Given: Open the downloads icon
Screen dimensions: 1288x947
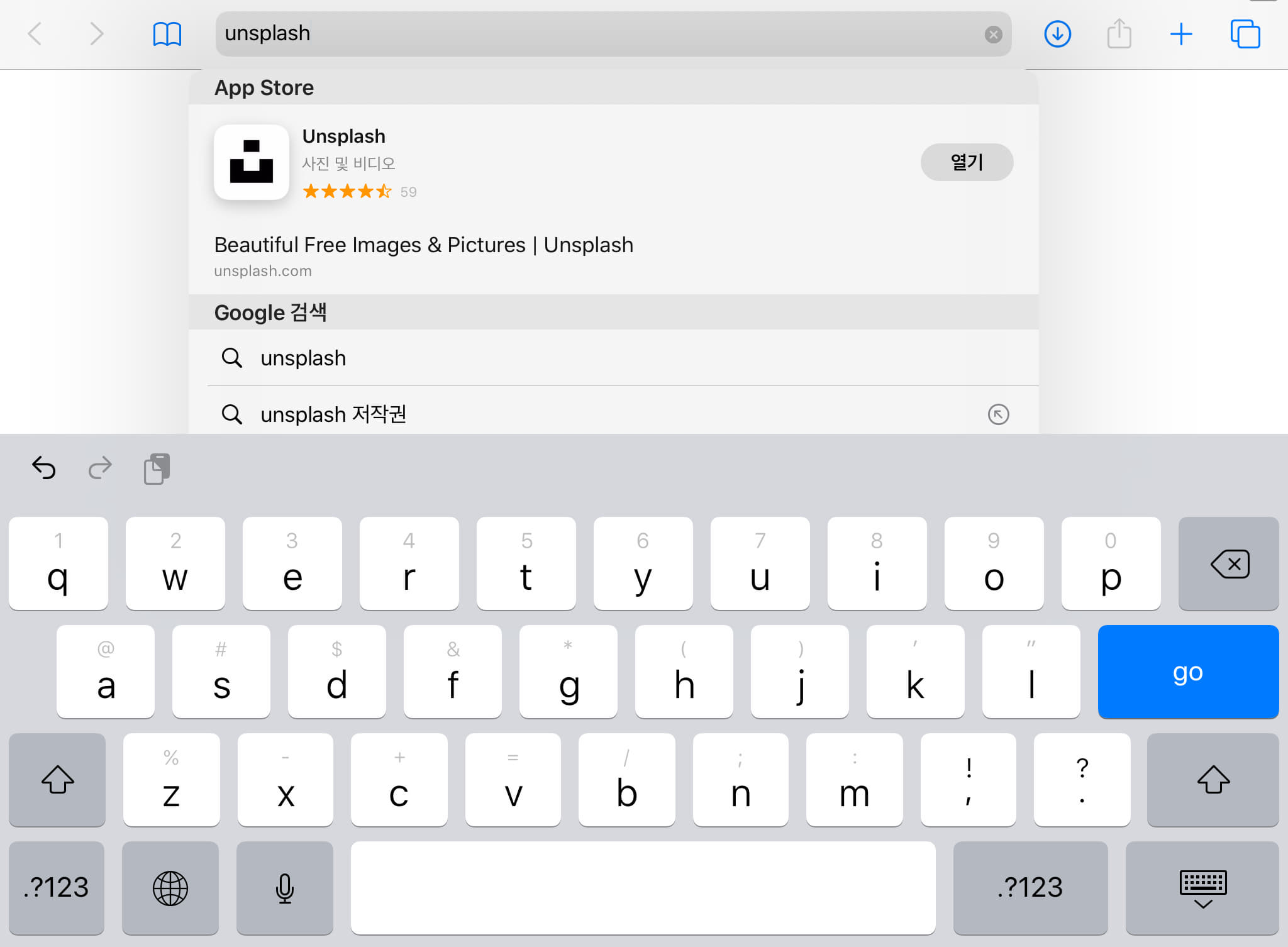Looking at the screenshot, I should 1057,34.
